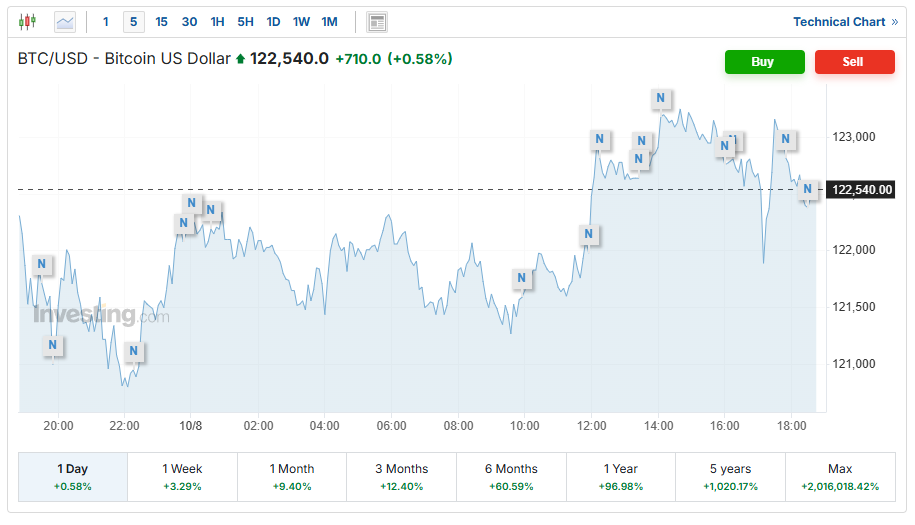Screen dimensions: 915x525
Task: Switch interval to 1H
Action: click(217, 22)
